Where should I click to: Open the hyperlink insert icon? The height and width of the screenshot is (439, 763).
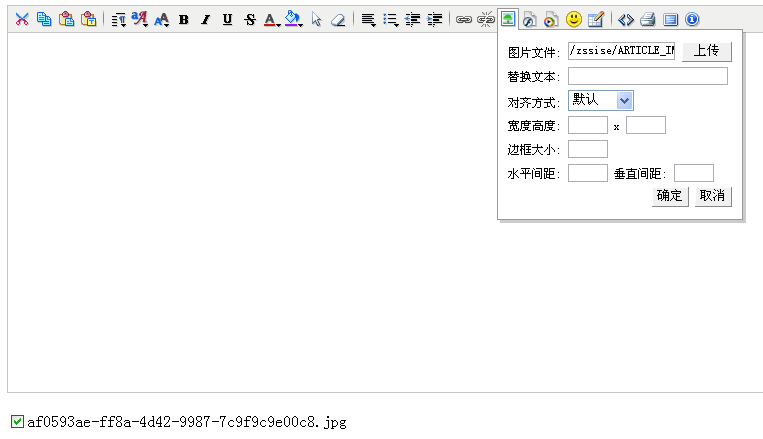coord(463,19)
